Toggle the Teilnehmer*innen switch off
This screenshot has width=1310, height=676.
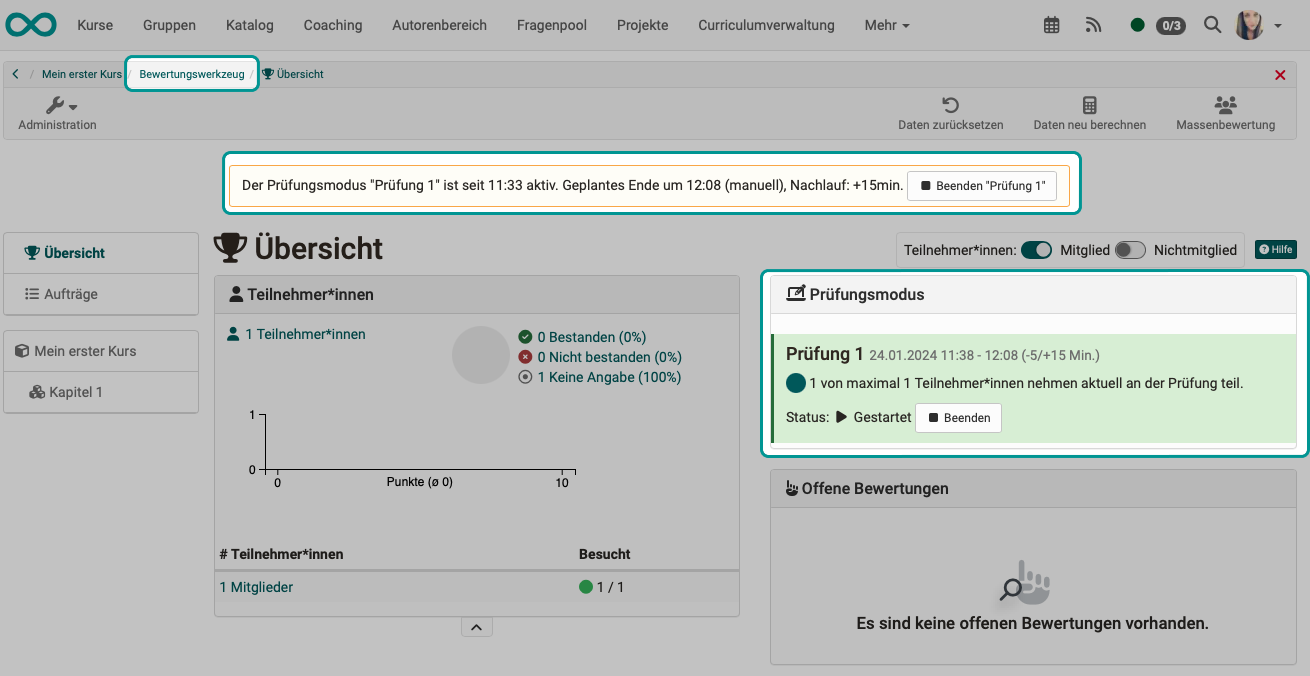[1036, 250]
